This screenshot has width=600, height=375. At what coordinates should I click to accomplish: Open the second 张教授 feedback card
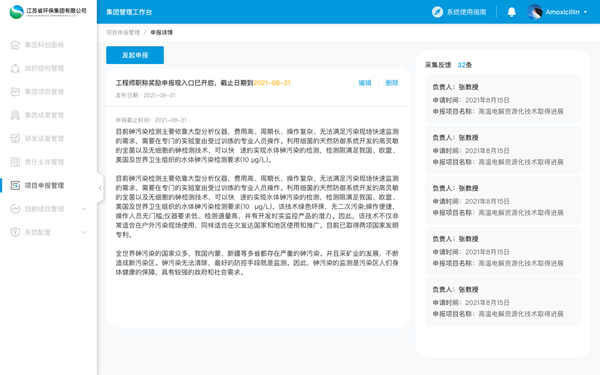(503, 150)
